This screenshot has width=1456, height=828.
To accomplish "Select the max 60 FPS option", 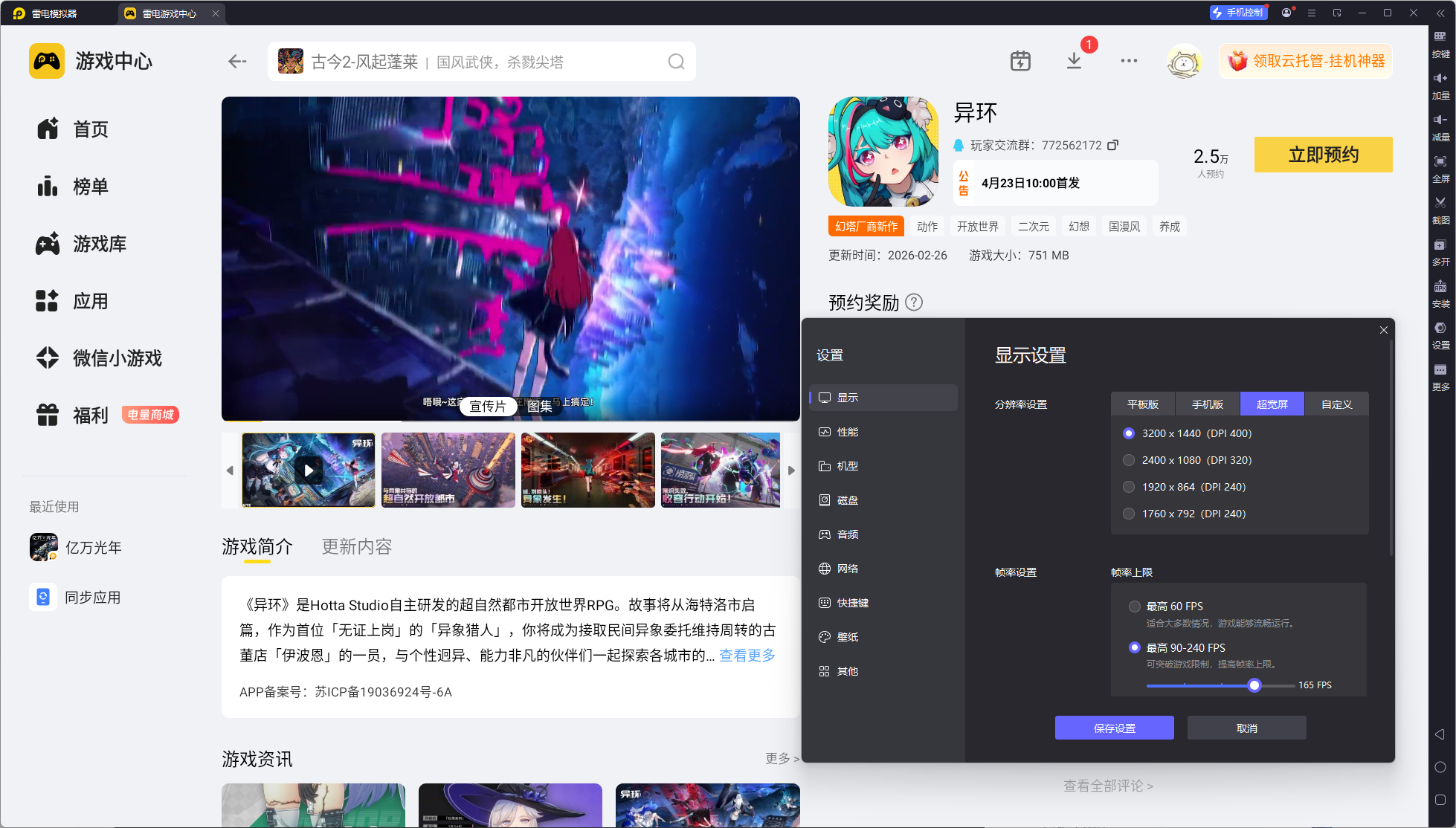I will pyautogui.click(x=1135, y=607).
